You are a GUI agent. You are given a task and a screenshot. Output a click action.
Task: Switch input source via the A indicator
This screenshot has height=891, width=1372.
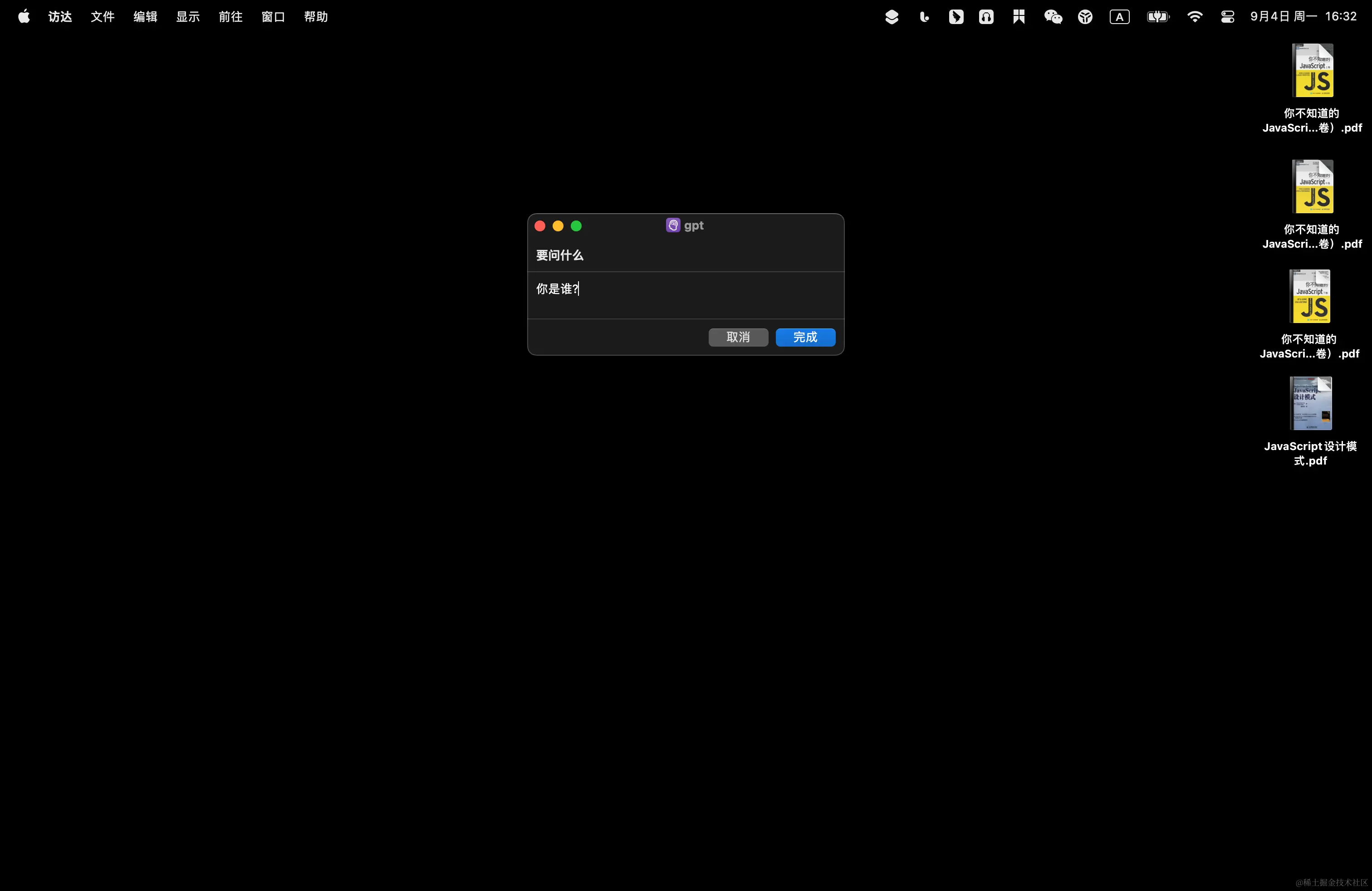point(1119,17)
